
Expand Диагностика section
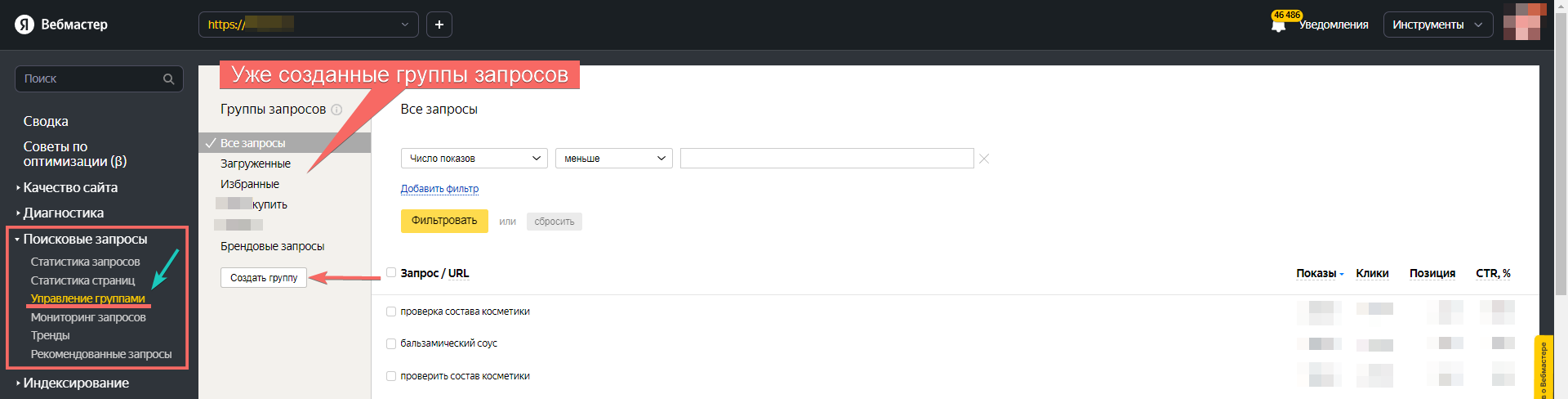click(64, 213)
